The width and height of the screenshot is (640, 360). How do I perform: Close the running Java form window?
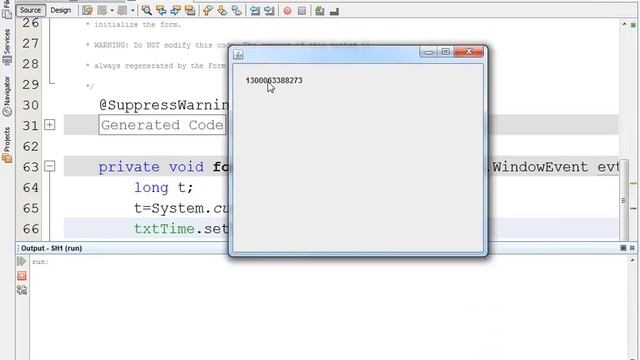[x=469, y=52]
